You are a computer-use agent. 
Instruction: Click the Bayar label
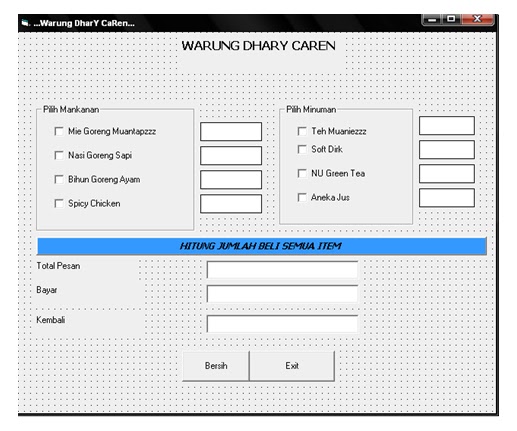click(x=47, y=290)
